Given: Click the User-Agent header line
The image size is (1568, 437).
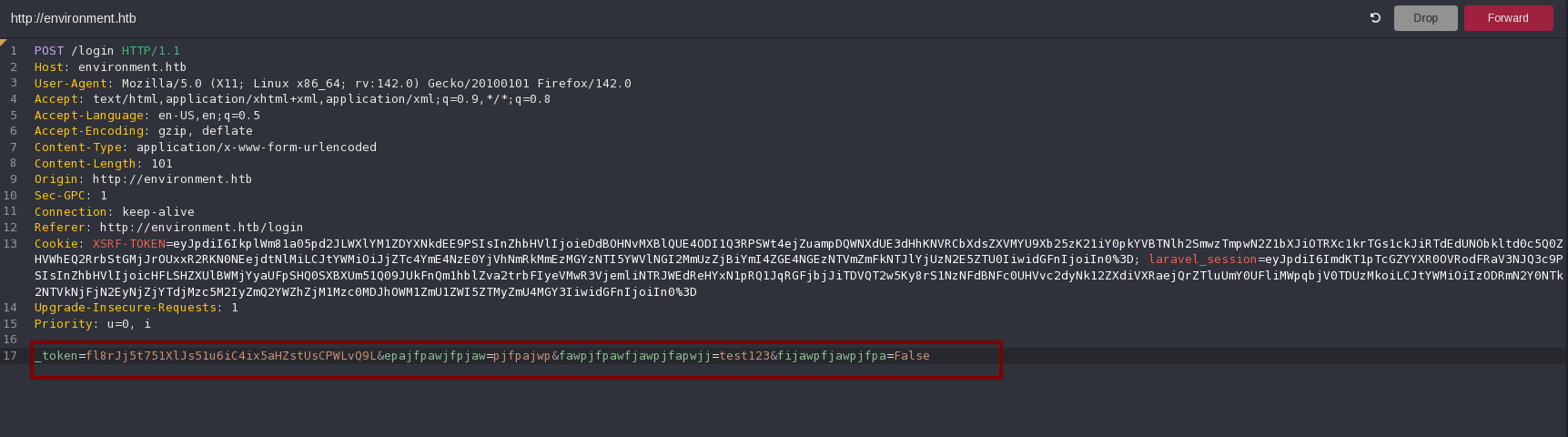Looking at the screenshot, I should tap(333, 83).
